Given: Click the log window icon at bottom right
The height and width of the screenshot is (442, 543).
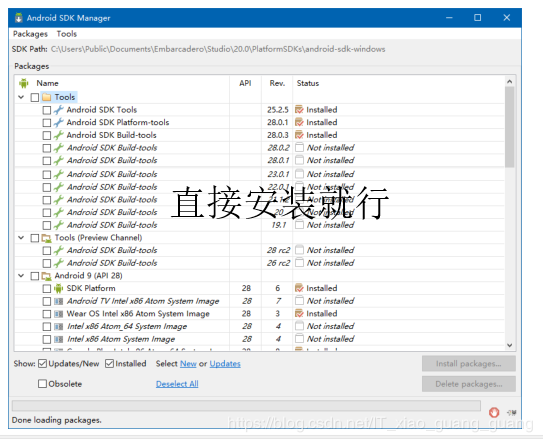Looking at the screenshot, I should pos(511,413).
